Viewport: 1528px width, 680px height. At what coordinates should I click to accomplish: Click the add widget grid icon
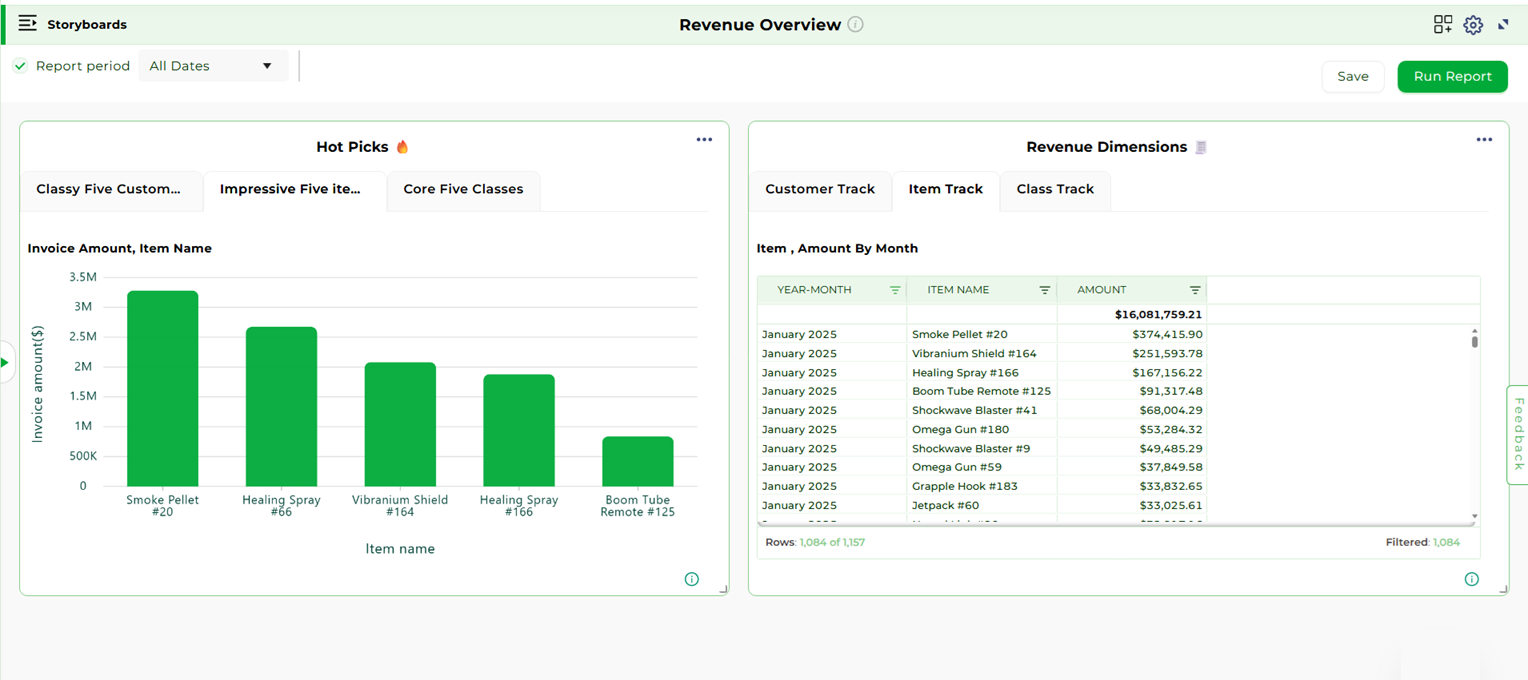(1442, 25)
